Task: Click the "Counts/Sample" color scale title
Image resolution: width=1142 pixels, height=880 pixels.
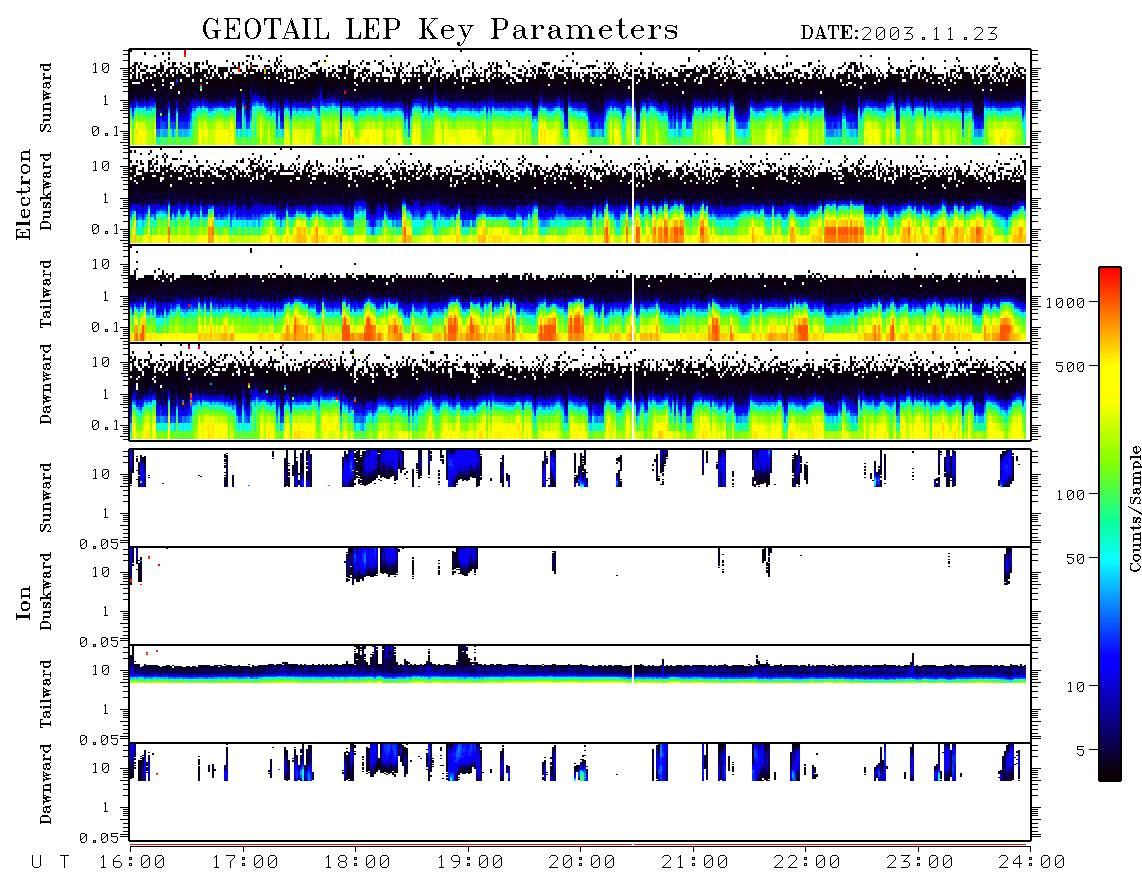Action: 1135,508
